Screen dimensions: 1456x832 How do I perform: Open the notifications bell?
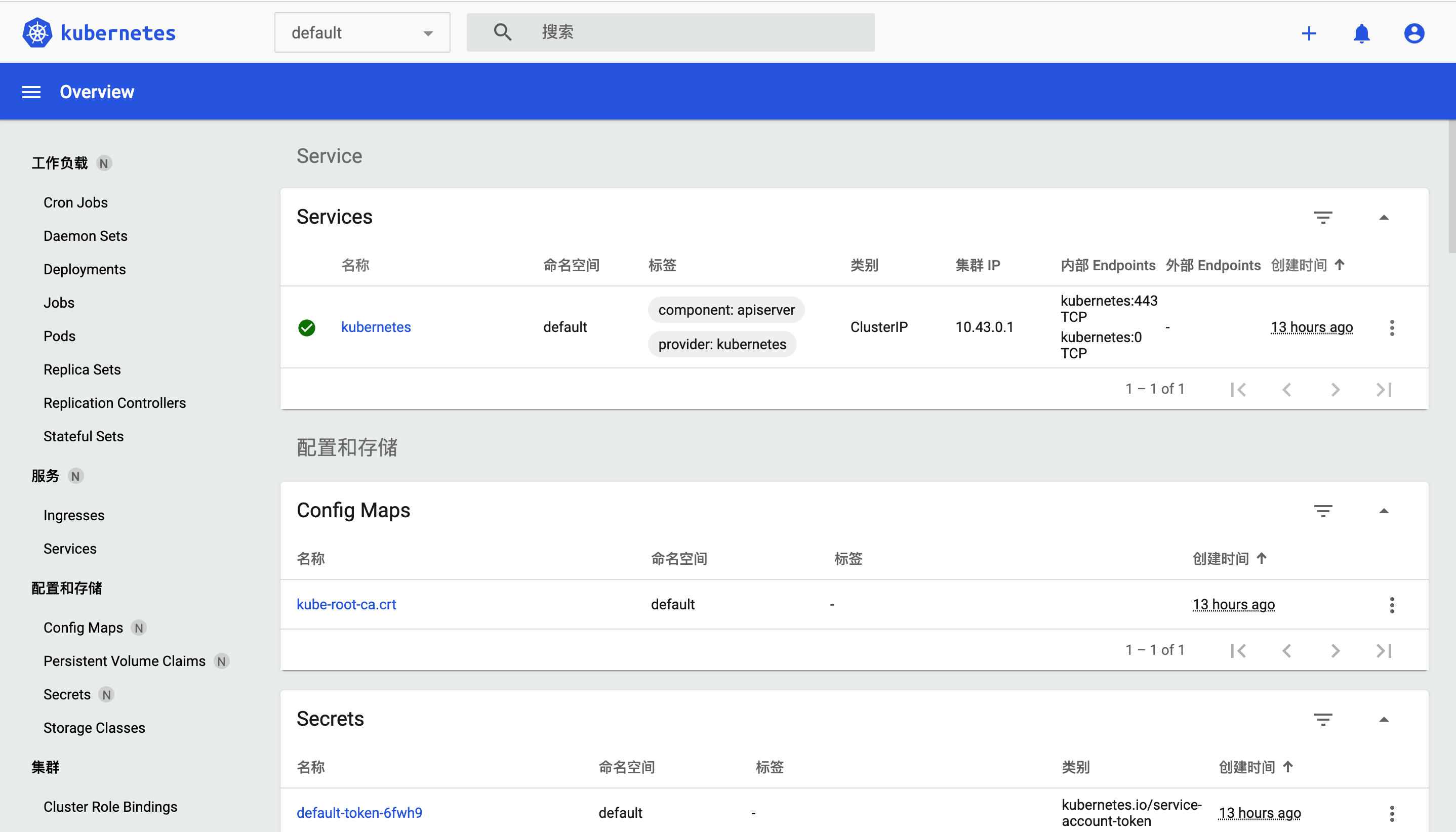click(x=1361, y=33)
